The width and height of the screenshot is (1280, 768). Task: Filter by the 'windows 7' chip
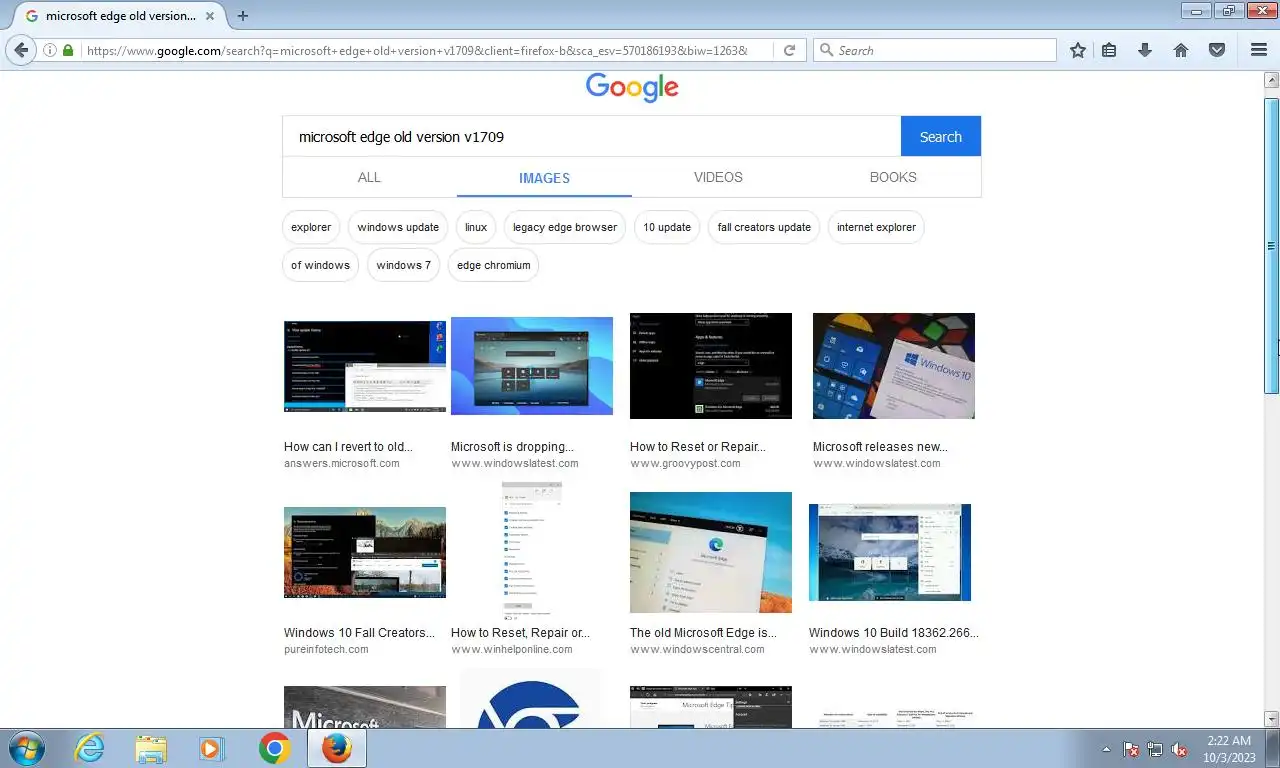tap(403, 265)
